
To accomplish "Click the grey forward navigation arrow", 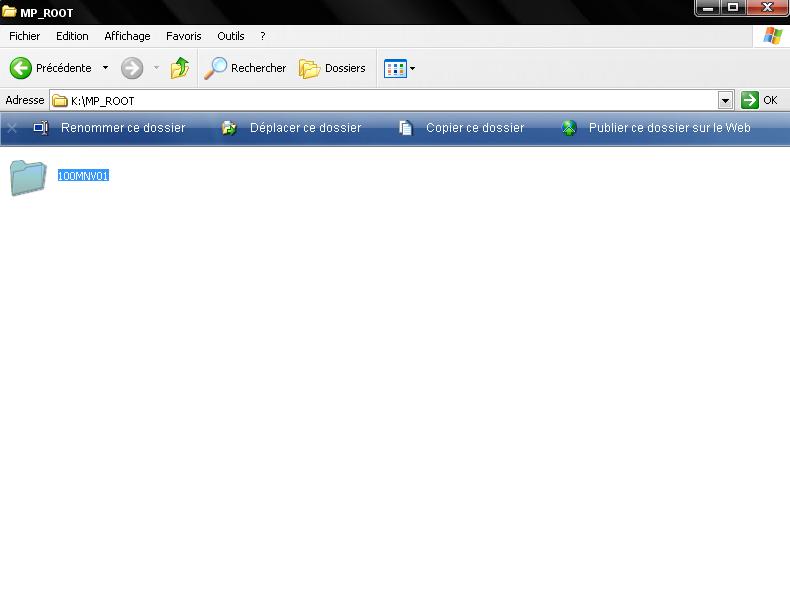I will [132, 68].
